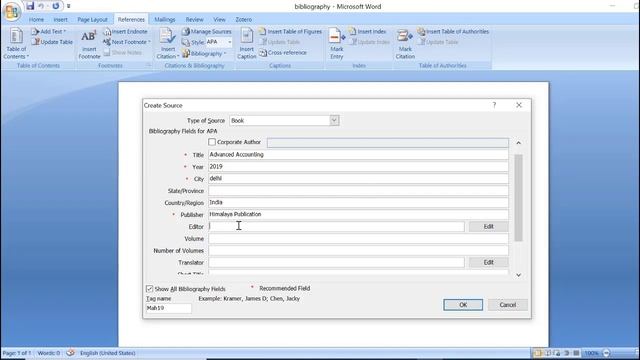Open the Home tab
Viewport: 640px width, 360px height.
[36, 19]
